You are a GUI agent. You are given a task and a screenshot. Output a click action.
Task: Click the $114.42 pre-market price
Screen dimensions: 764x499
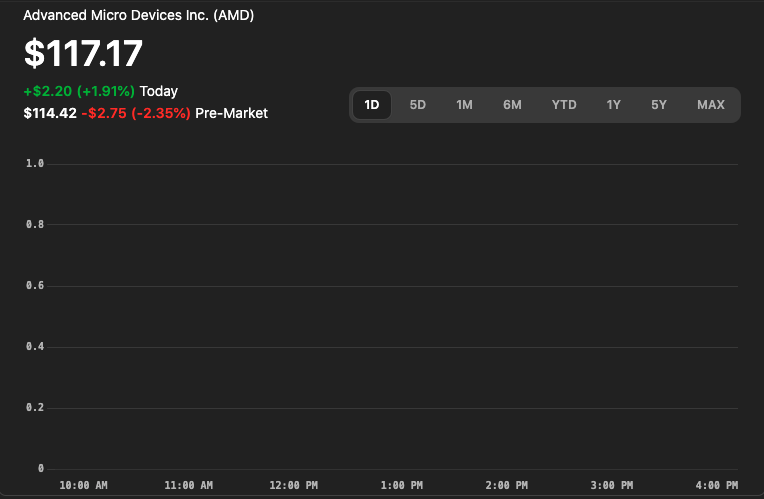[50, 113]
